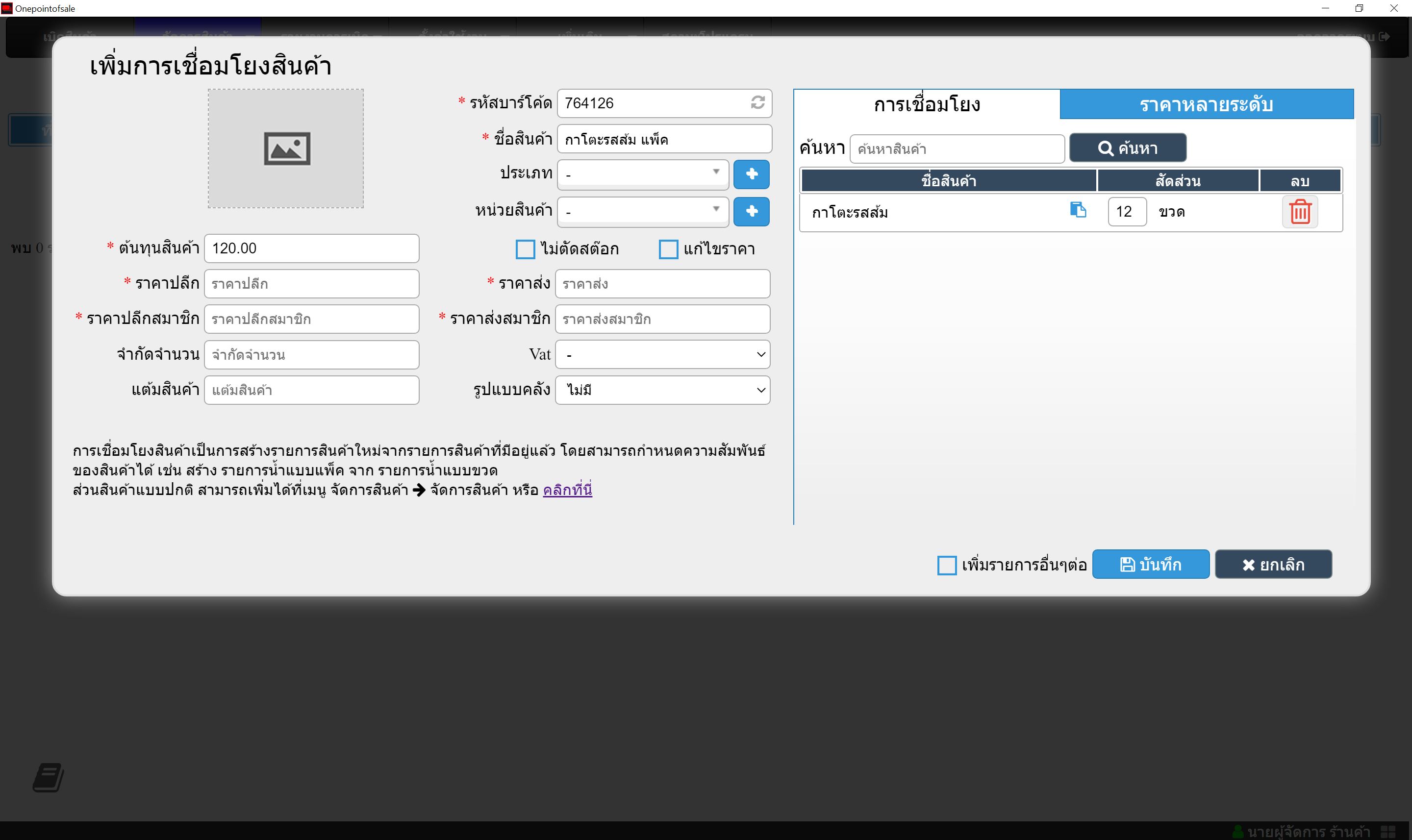This screenshot has height=840, width=1412.
Task: Tick the เพิ่มรายการอื่นๆต่อ checkbox
Action: pyautogui.click(x=947, y=565)
